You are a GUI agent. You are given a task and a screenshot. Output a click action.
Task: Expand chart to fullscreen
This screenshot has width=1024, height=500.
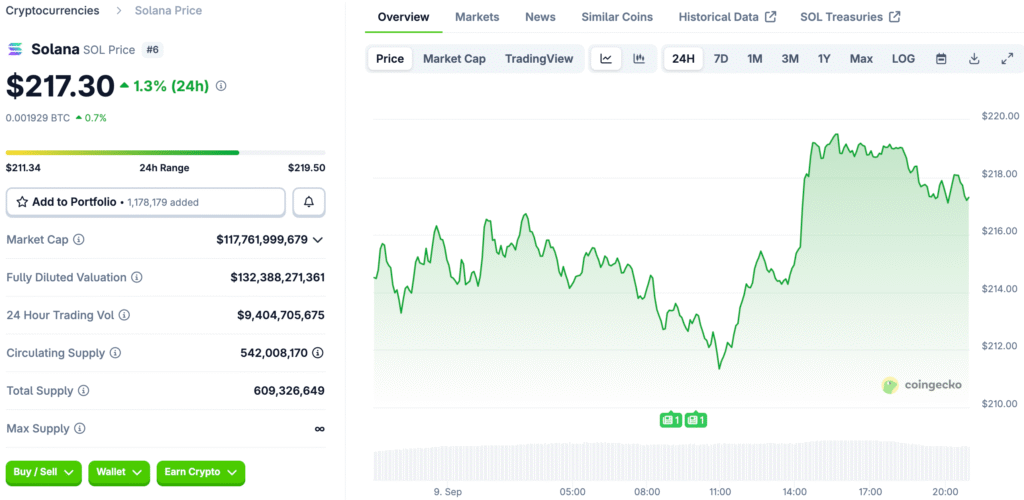1007,59
